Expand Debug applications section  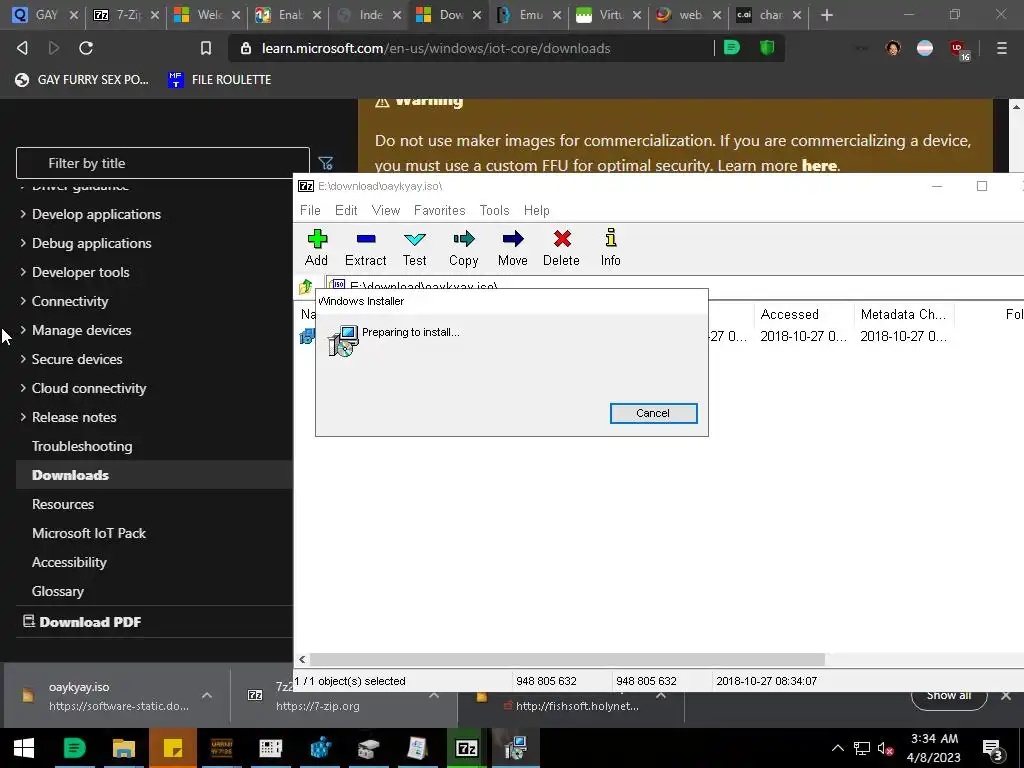point(91,243)
